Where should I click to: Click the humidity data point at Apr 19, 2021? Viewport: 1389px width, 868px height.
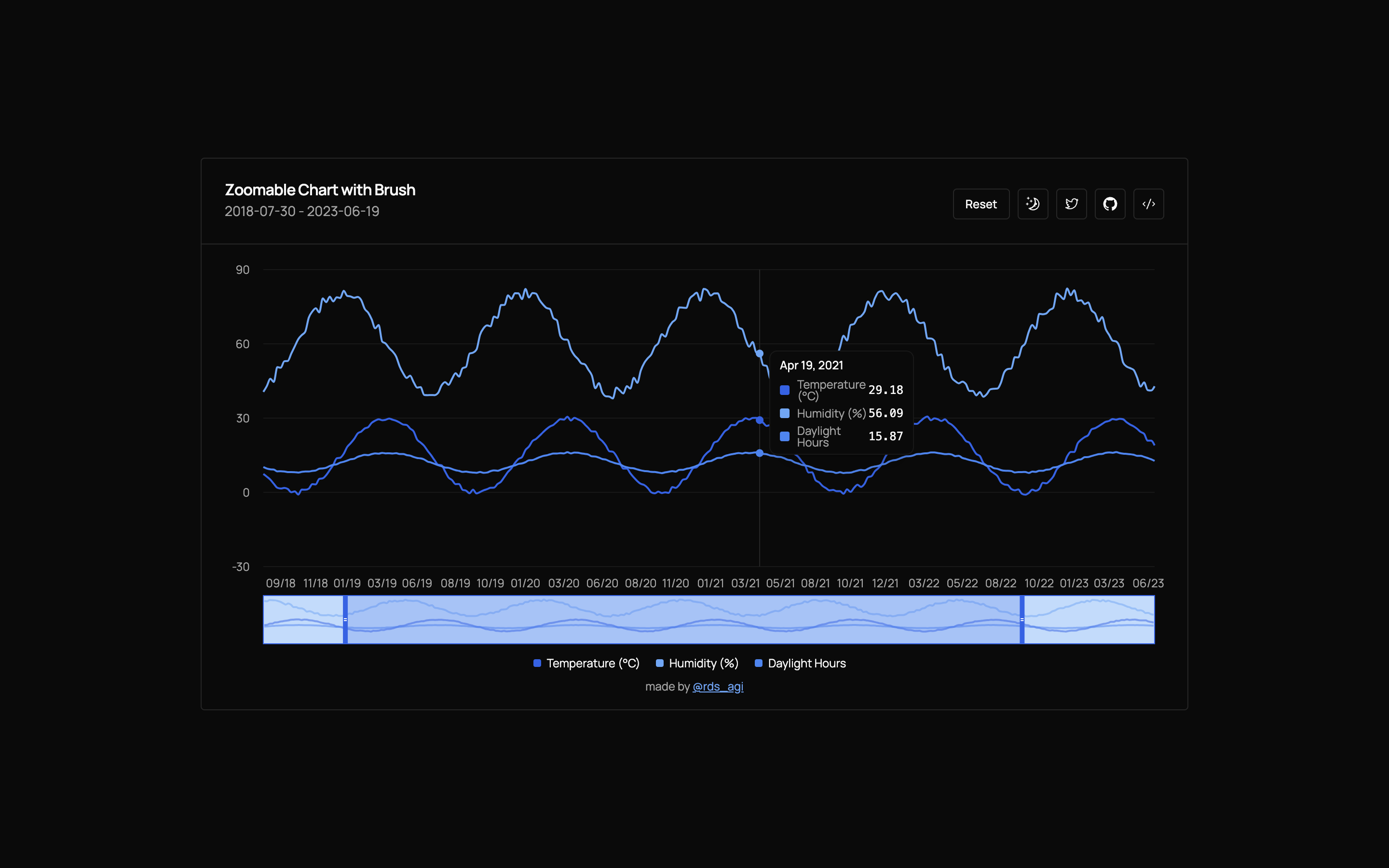pos(759,353)
